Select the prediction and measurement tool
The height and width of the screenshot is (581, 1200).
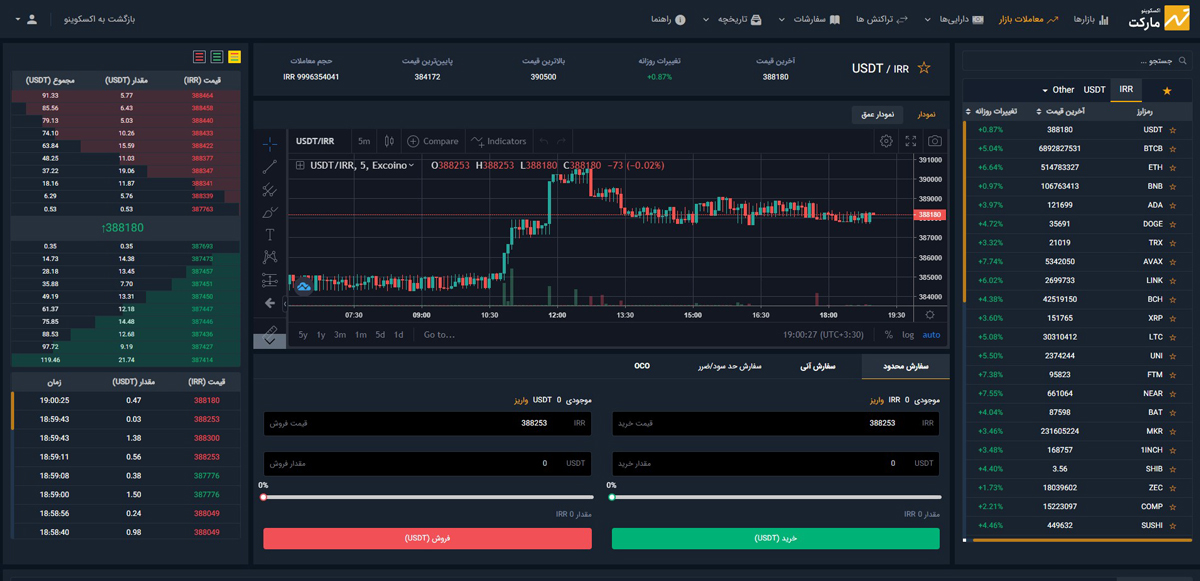[x=269, y=280]
